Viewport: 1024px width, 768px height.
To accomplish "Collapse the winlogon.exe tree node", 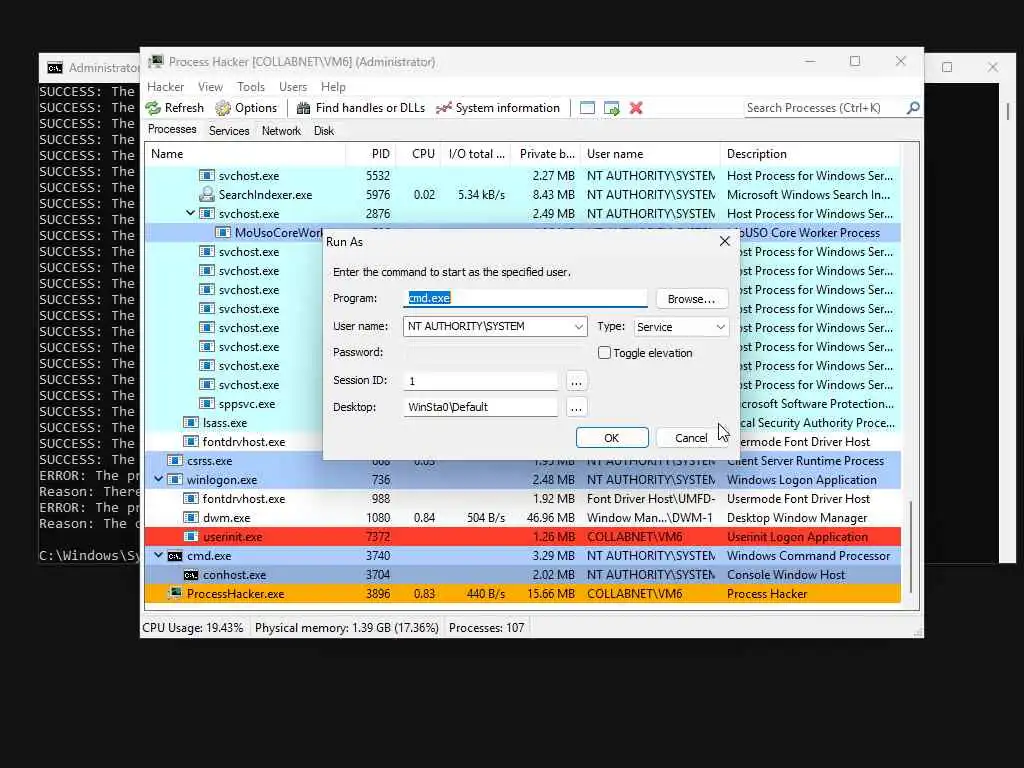I will pos(159,479).
